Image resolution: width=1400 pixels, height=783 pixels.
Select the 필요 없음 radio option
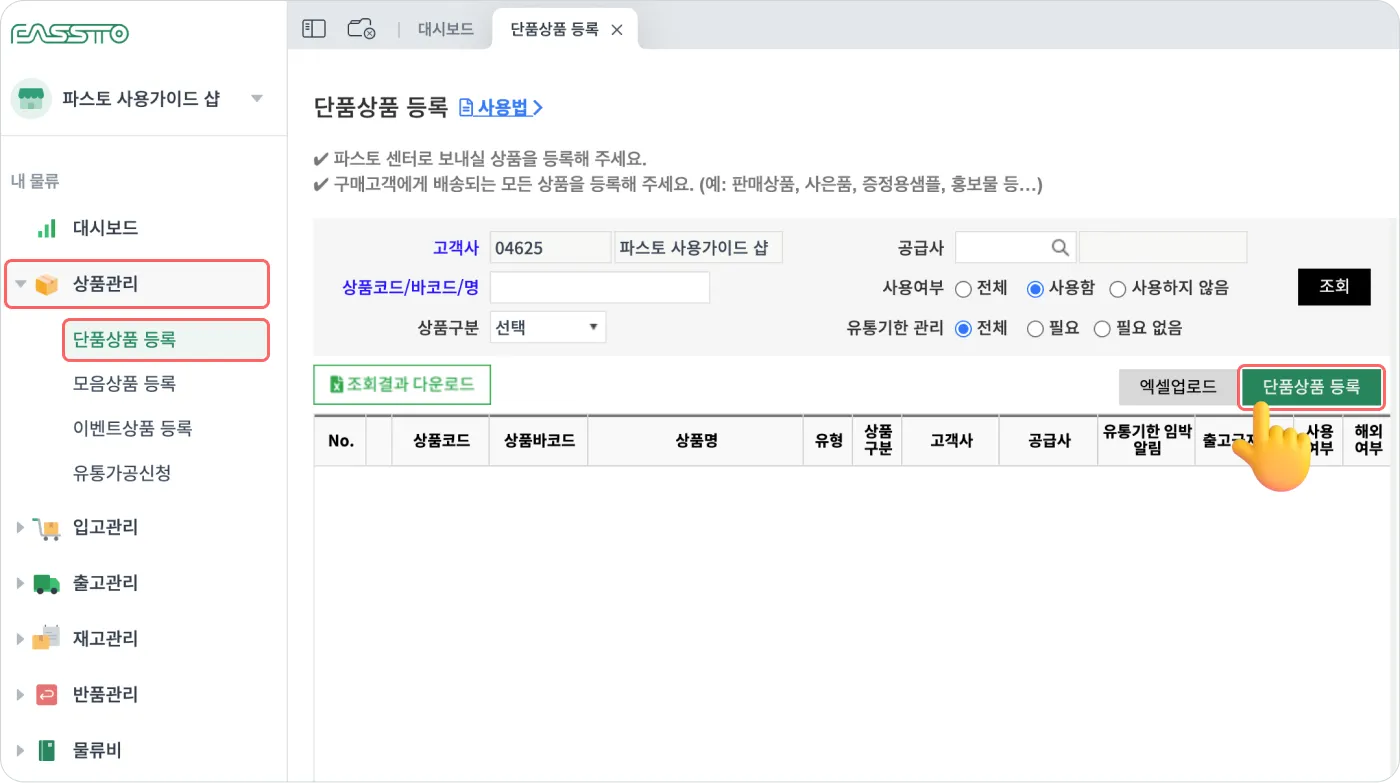coord(1102,328)
